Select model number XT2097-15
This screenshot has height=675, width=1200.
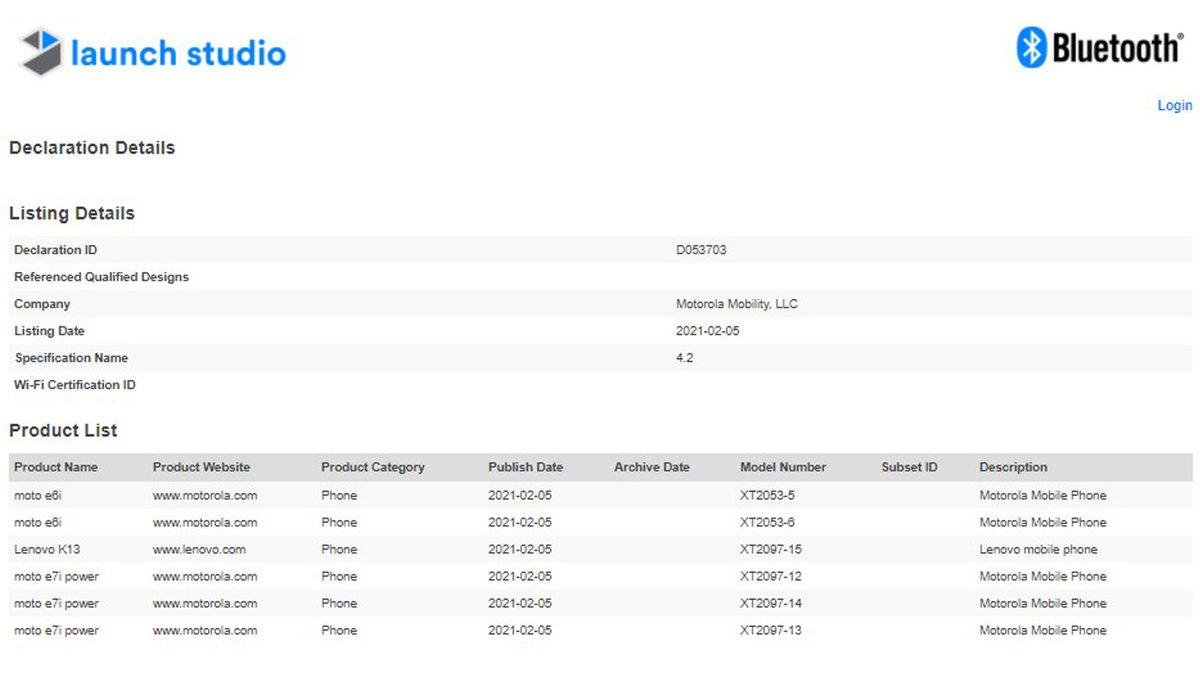coord(770,549)
